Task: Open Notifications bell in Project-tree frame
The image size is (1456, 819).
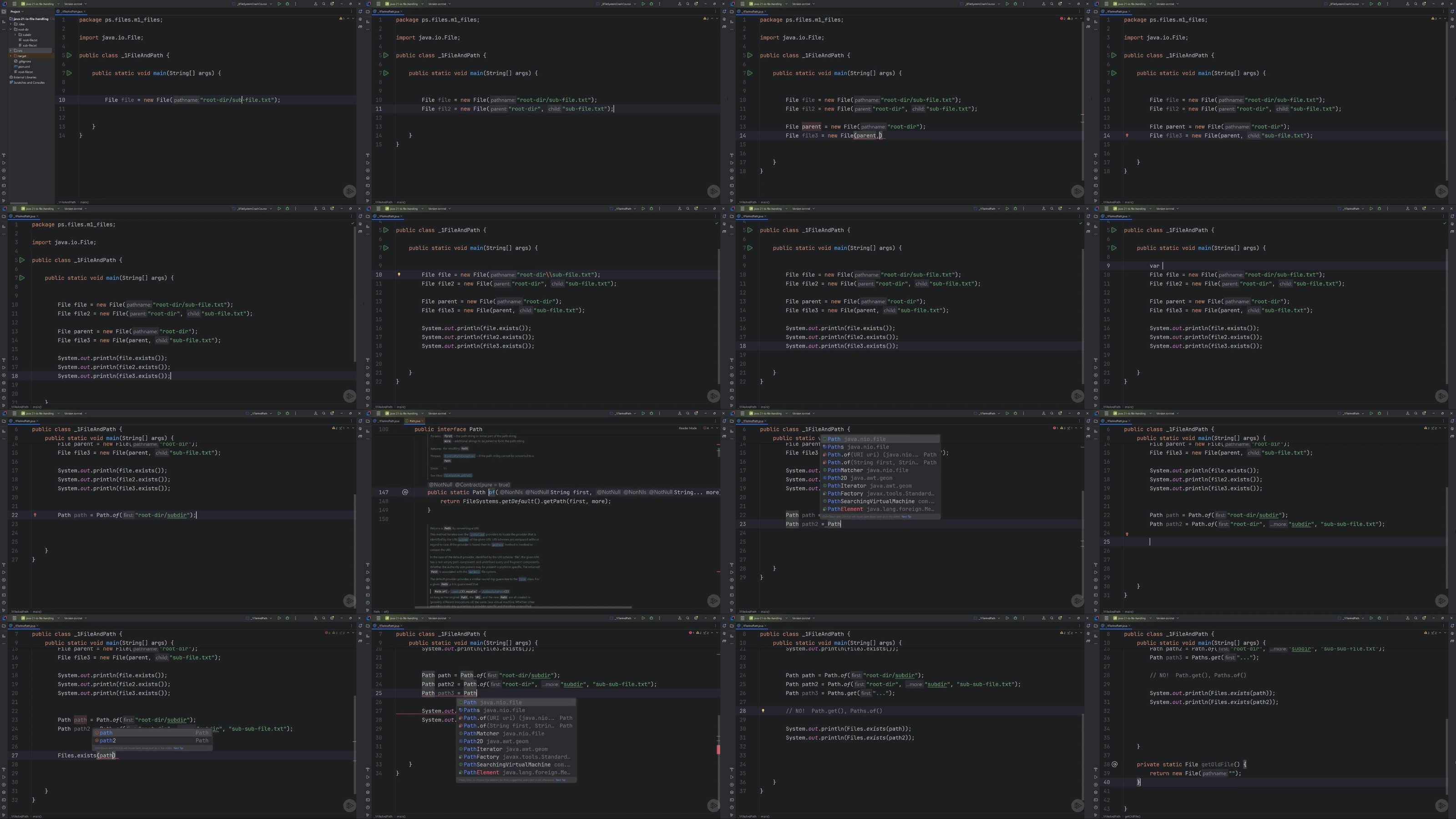Action: click(360, 11)
